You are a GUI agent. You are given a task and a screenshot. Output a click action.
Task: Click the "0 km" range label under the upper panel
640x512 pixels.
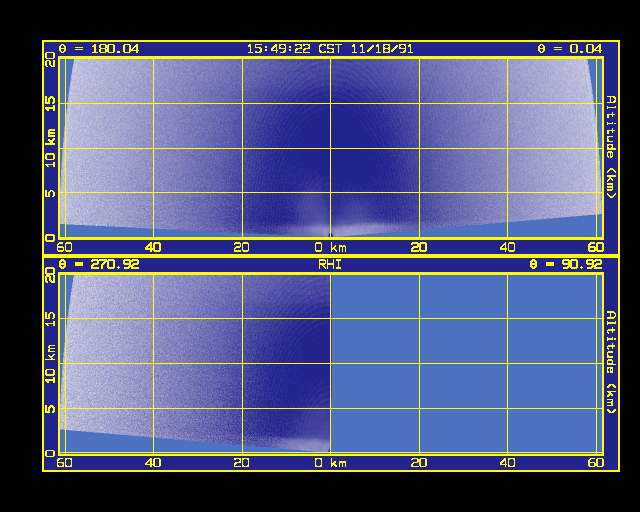(331, 247)
